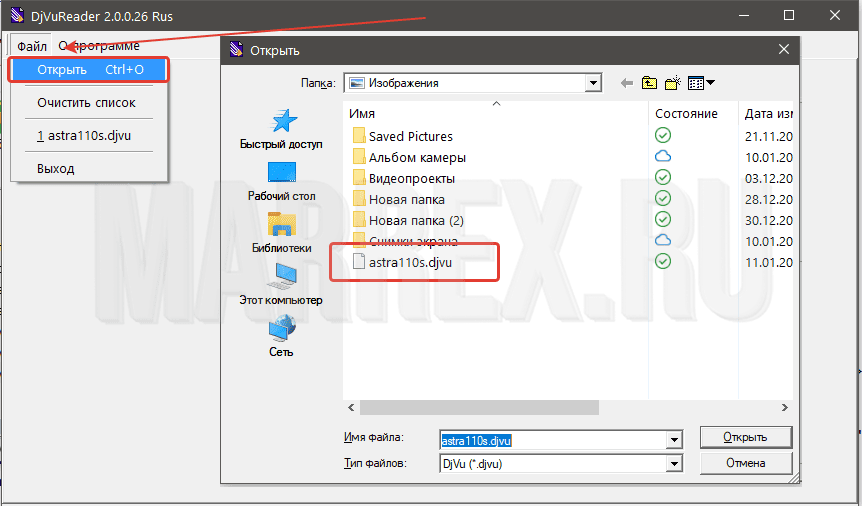The width and height of the screenshot is (862, 506).
Task: Select Quick access (Быстрый доступ) in the places bar
Action: [281, 129]
